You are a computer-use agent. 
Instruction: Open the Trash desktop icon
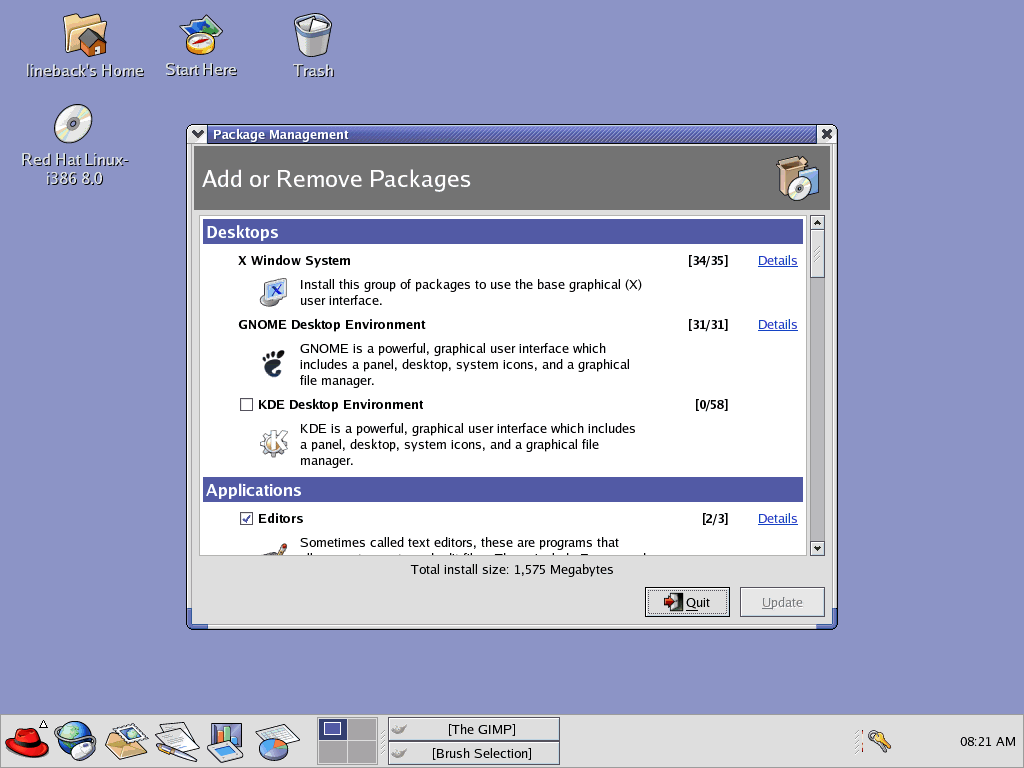tap(313, 36)
